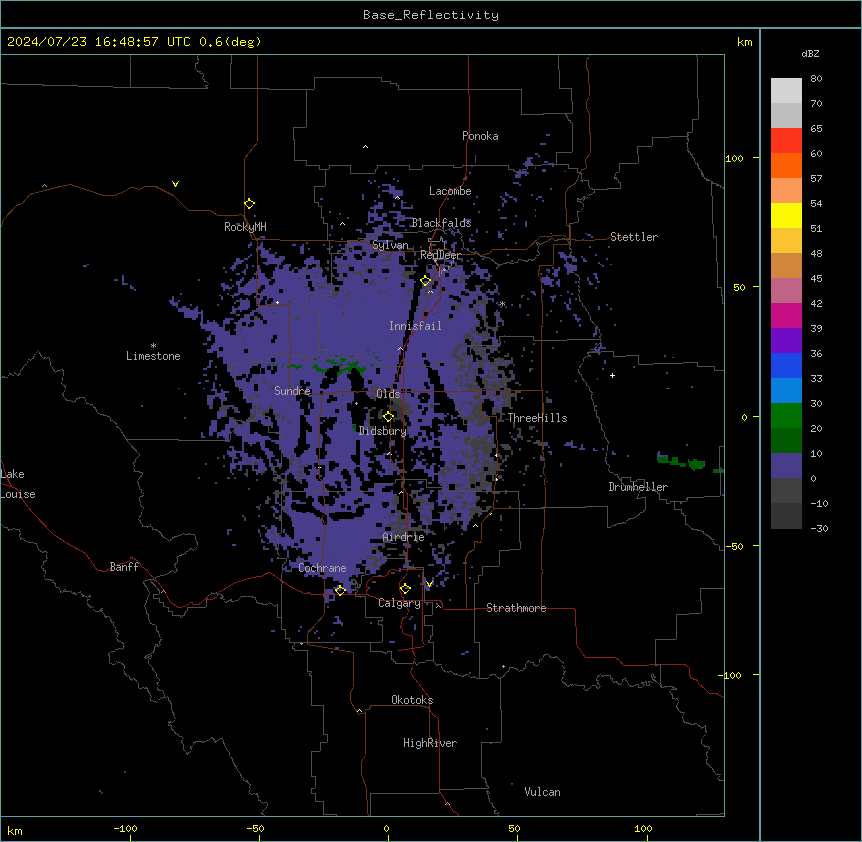862x842 pixels.
Task: Select the Limestone map label
Action: tap(153, 356)
